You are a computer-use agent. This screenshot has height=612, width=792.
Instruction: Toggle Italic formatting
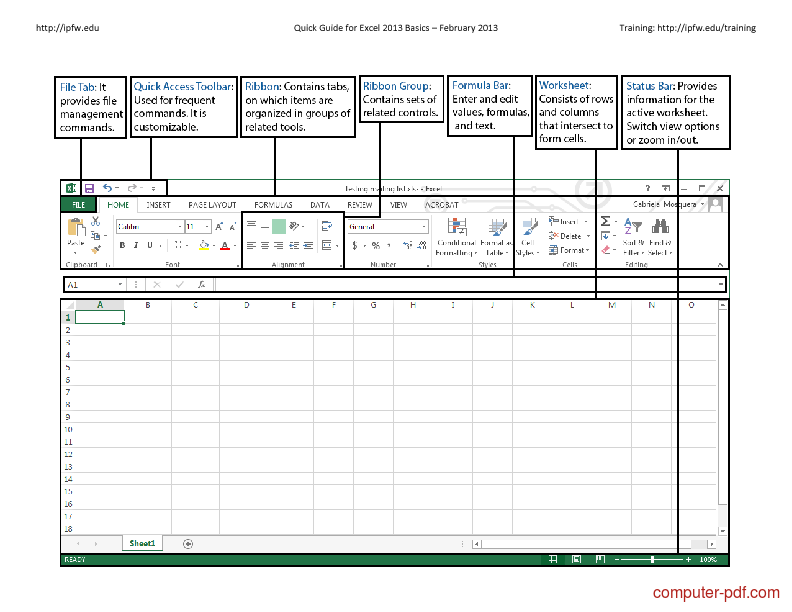[136, 245]
